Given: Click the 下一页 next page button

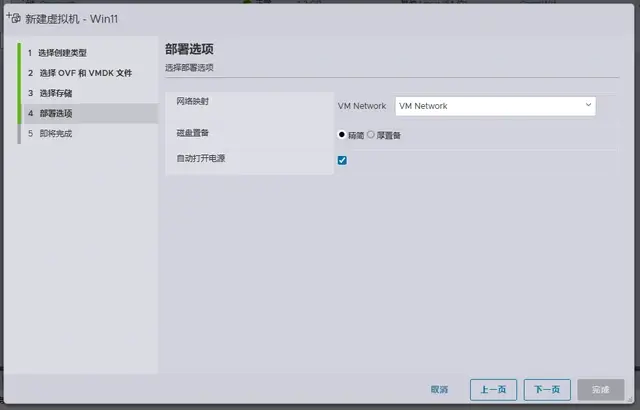Looking at the screenshot, I should coord(547,390).
